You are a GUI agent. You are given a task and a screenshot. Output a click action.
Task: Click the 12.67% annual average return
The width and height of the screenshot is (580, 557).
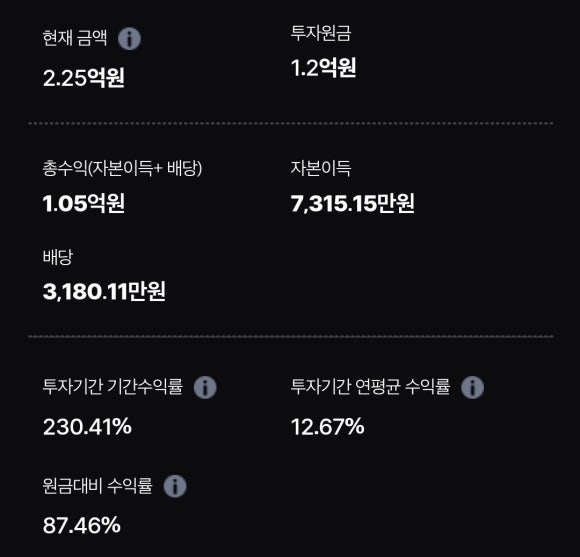click(x=328, y=426)
